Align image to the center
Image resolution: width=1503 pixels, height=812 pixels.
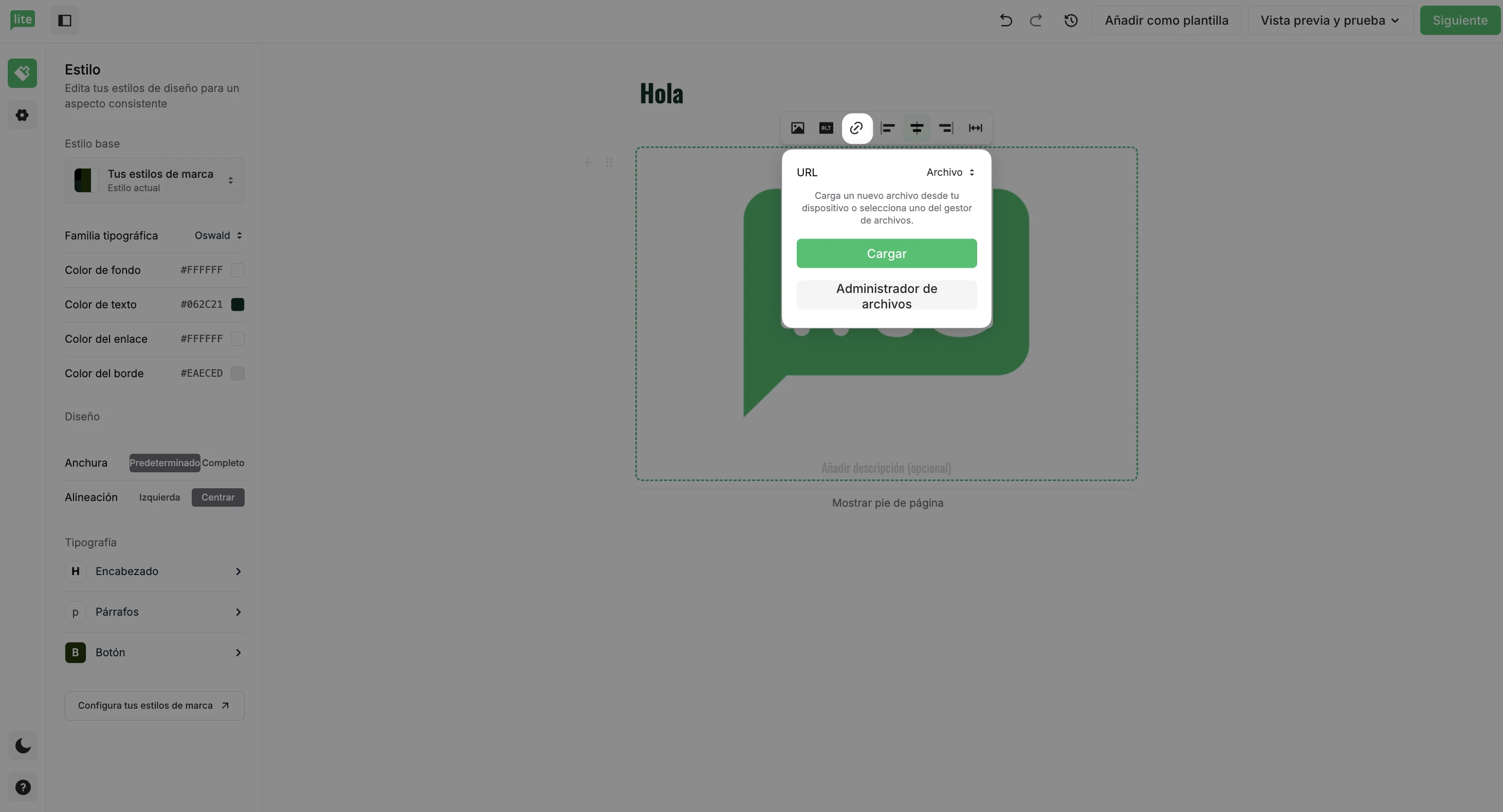point(917,128)
